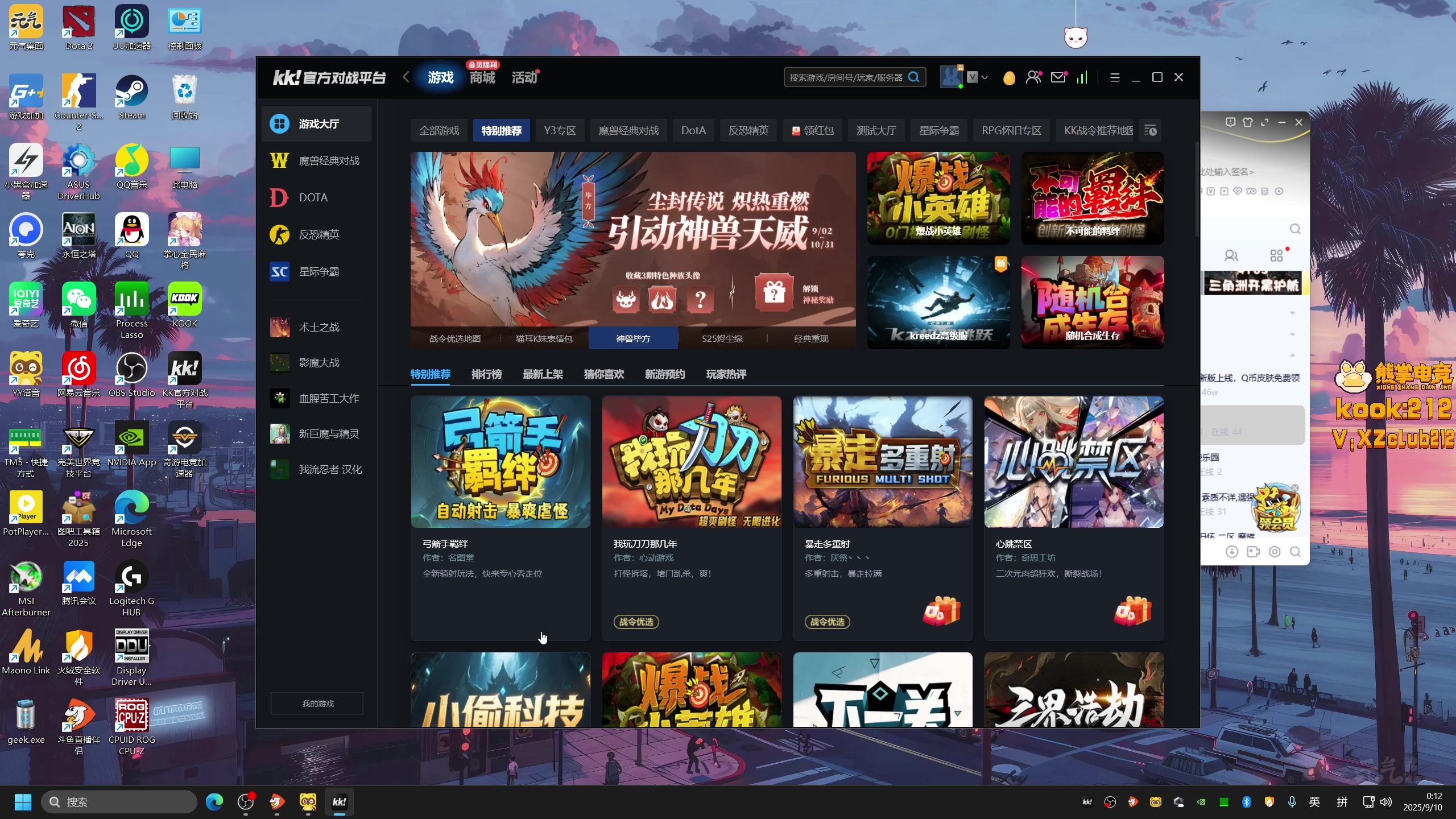Select DOTA in the left sidebar

(x=317, y=197)
